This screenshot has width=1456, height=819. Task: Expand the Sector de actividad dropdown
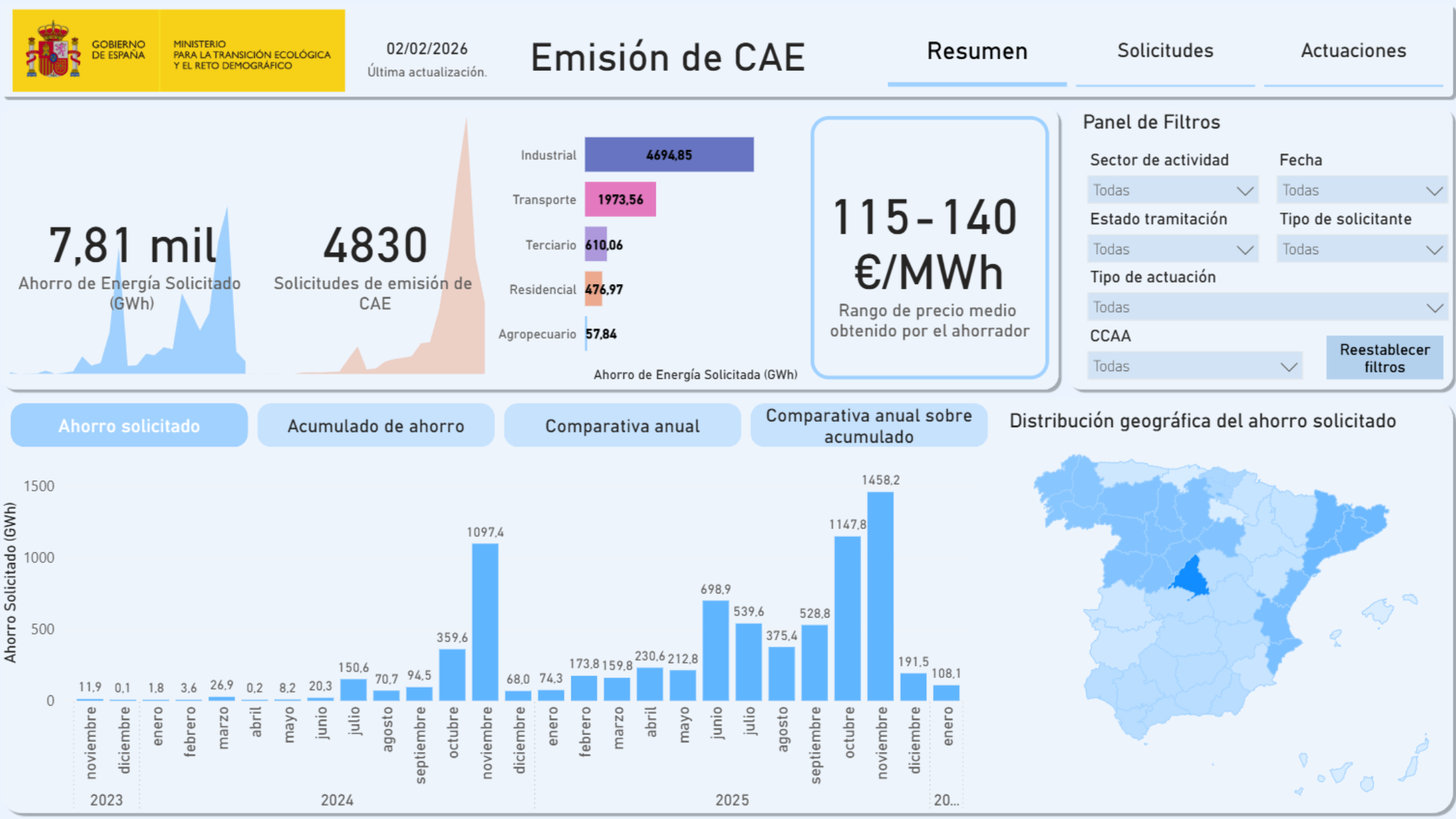1172,190
